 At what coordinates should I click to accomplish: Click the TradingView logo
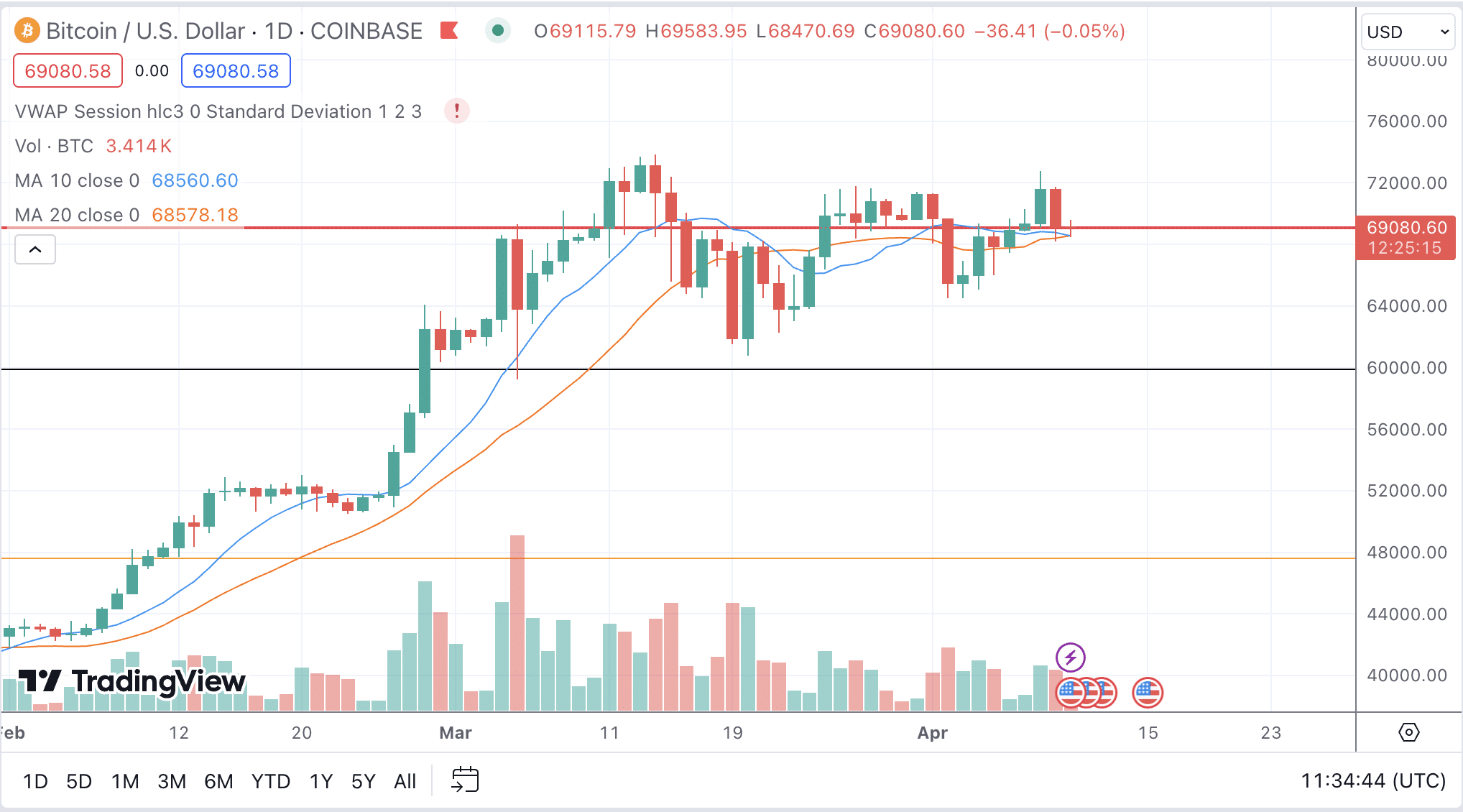(131, 681)
